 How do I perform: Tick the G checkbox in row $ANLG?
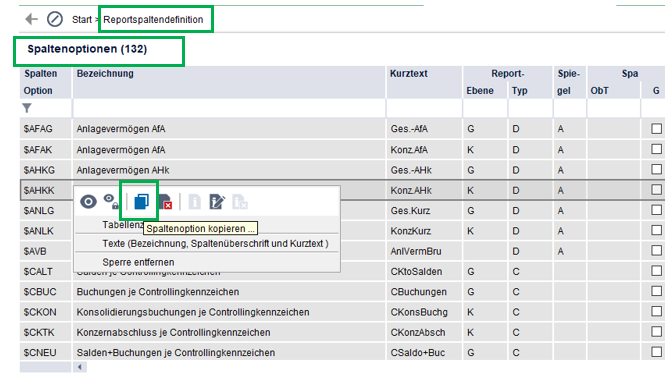[657, 210]
